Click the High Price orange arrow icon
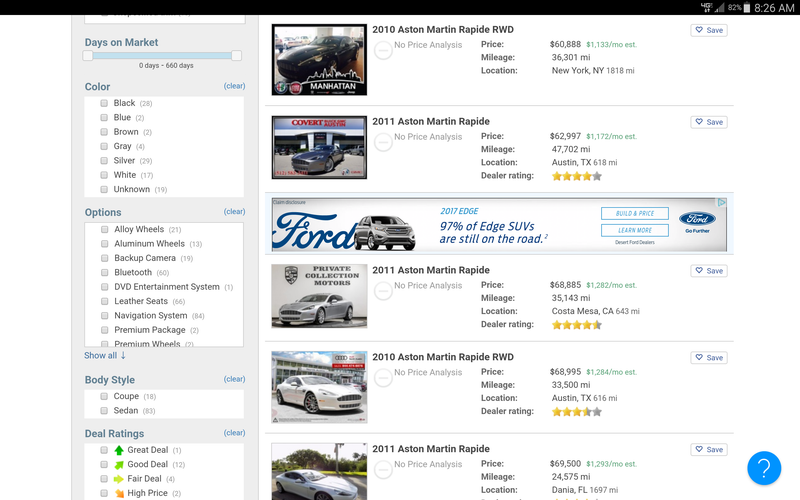This screenshot has height=500, width=800. click(x=119, y=493)
